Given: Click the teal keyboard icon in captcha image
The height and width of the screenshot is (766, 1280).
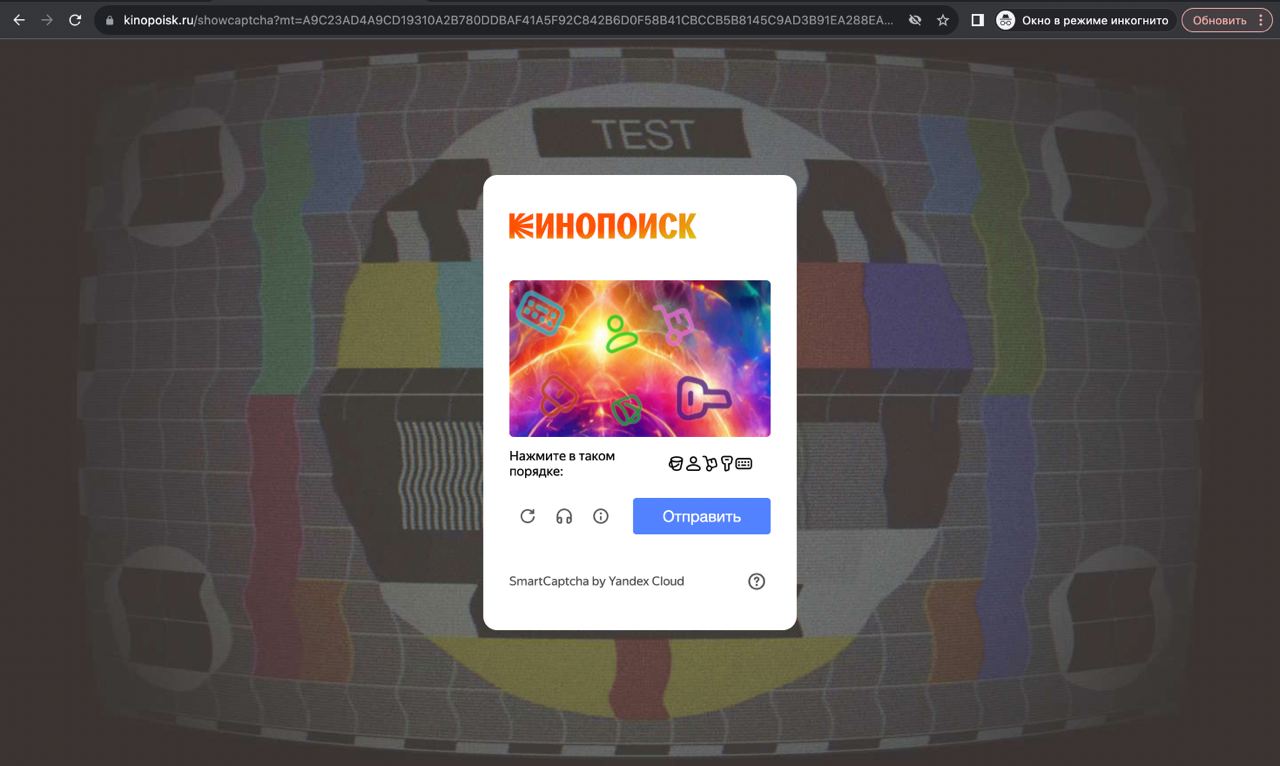Looking at the screenshot, I should click(540, 313).
